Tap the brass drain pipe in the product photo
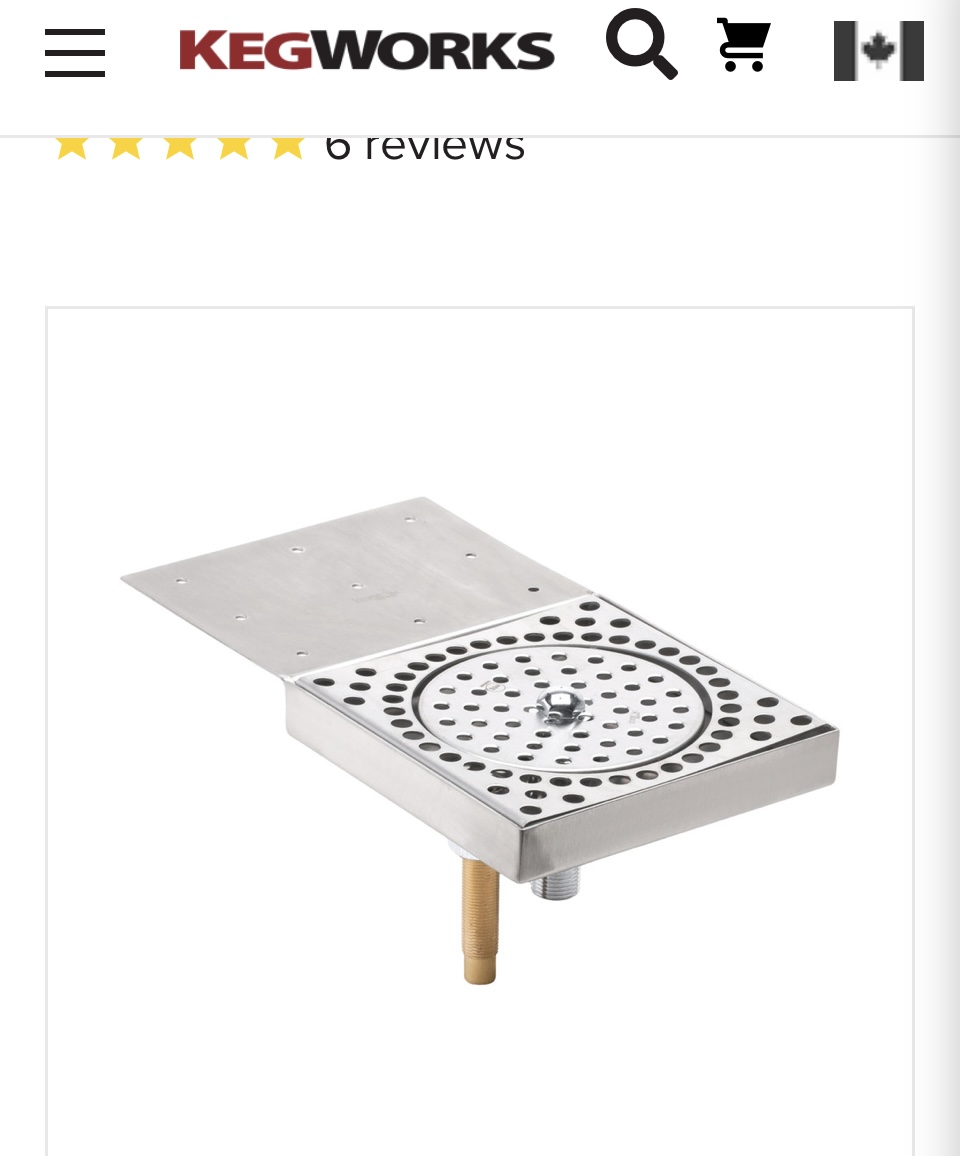 point(481,916)
